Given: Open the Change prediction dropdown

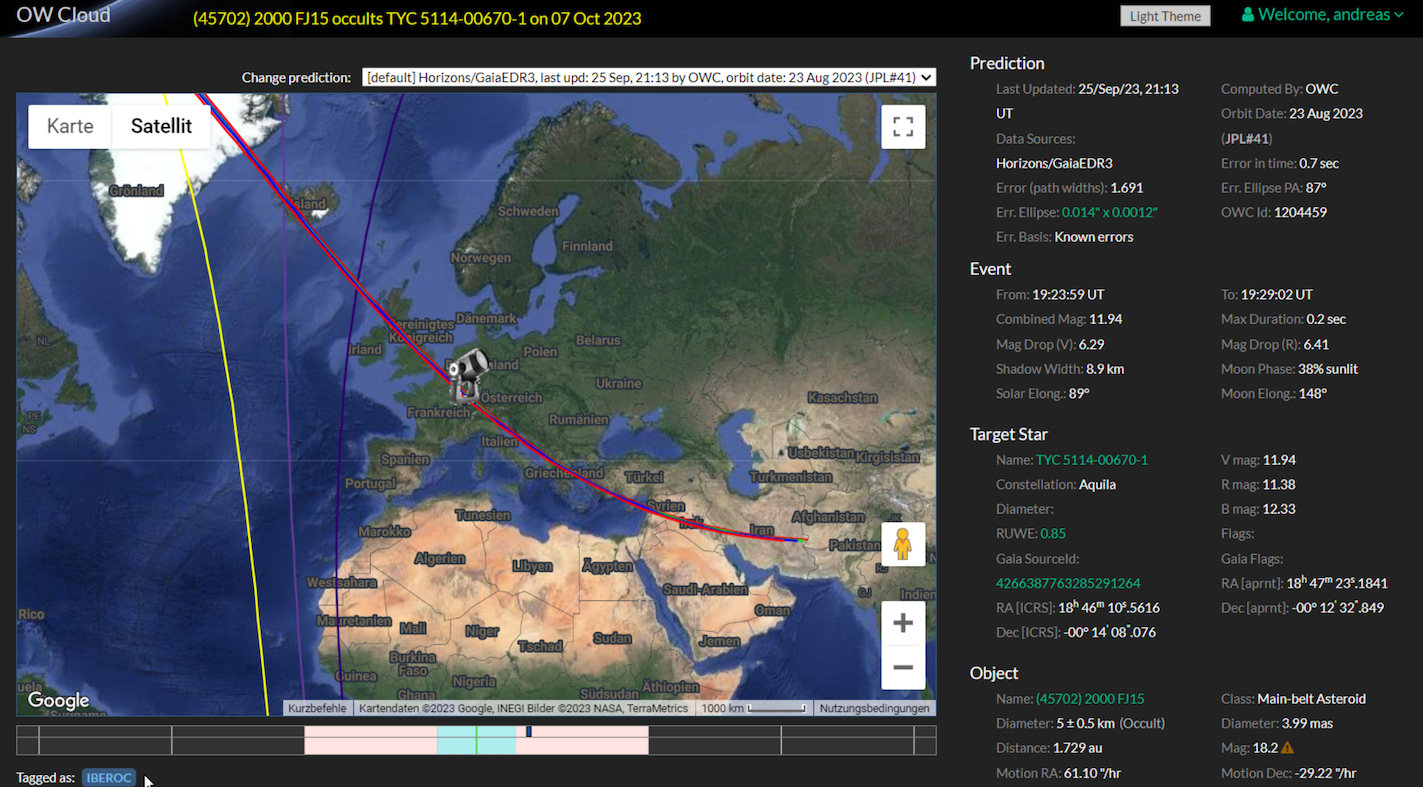Looking at the screenshot, I should pyautogui.click(x=649, y=78).
